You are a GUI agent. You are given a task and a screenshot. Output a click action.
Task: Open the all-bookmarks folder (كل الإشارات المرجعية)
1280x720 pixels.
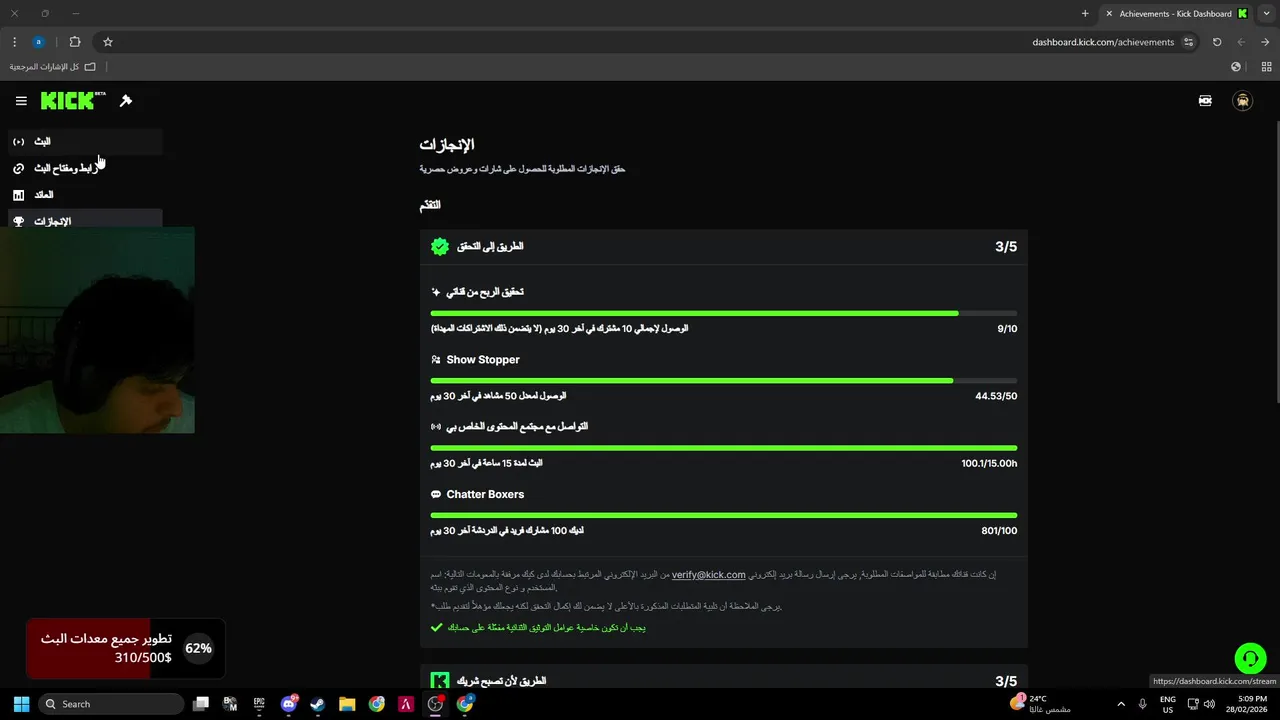pos(54,67)
